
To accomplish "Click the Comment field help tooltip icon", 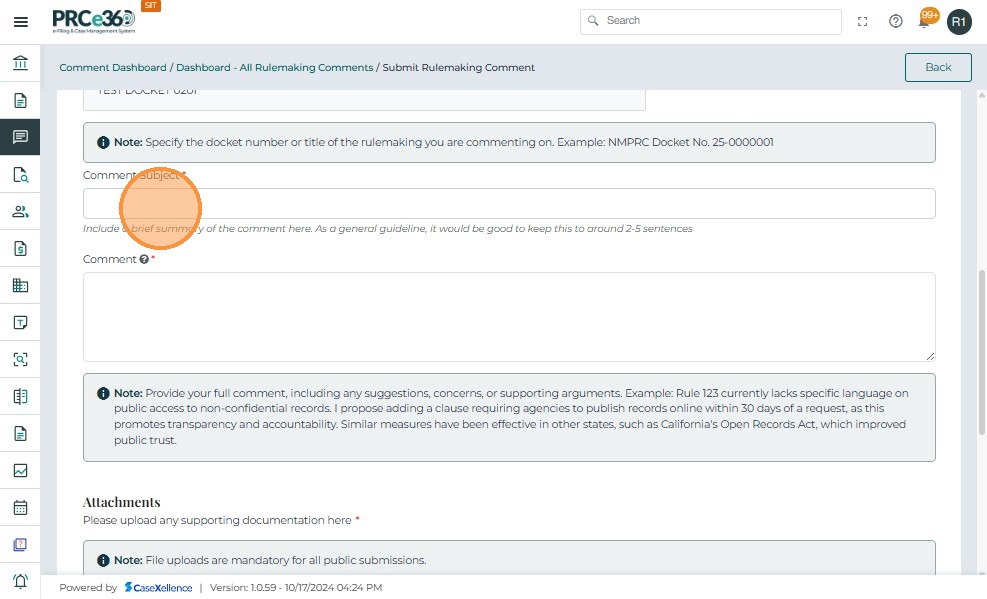I will tap(144, 259).
